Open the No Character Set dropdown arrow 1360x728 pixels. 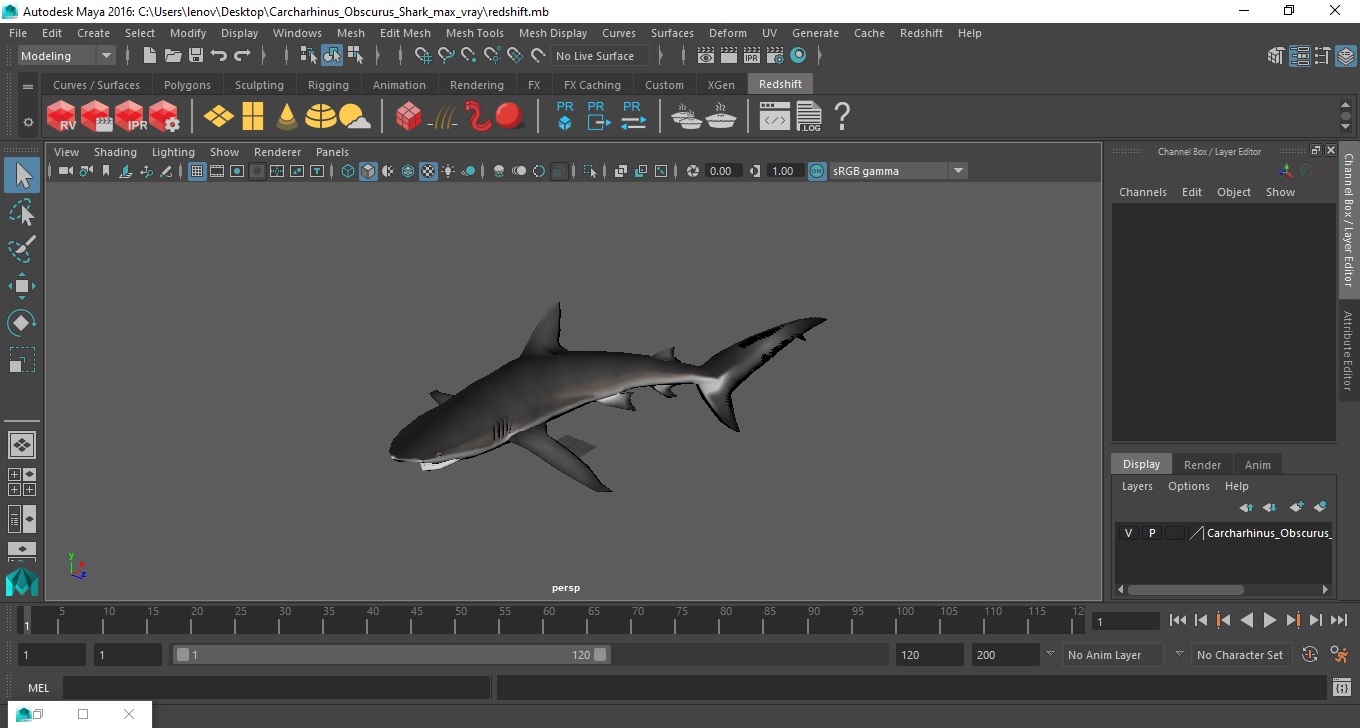[1179, 654]
